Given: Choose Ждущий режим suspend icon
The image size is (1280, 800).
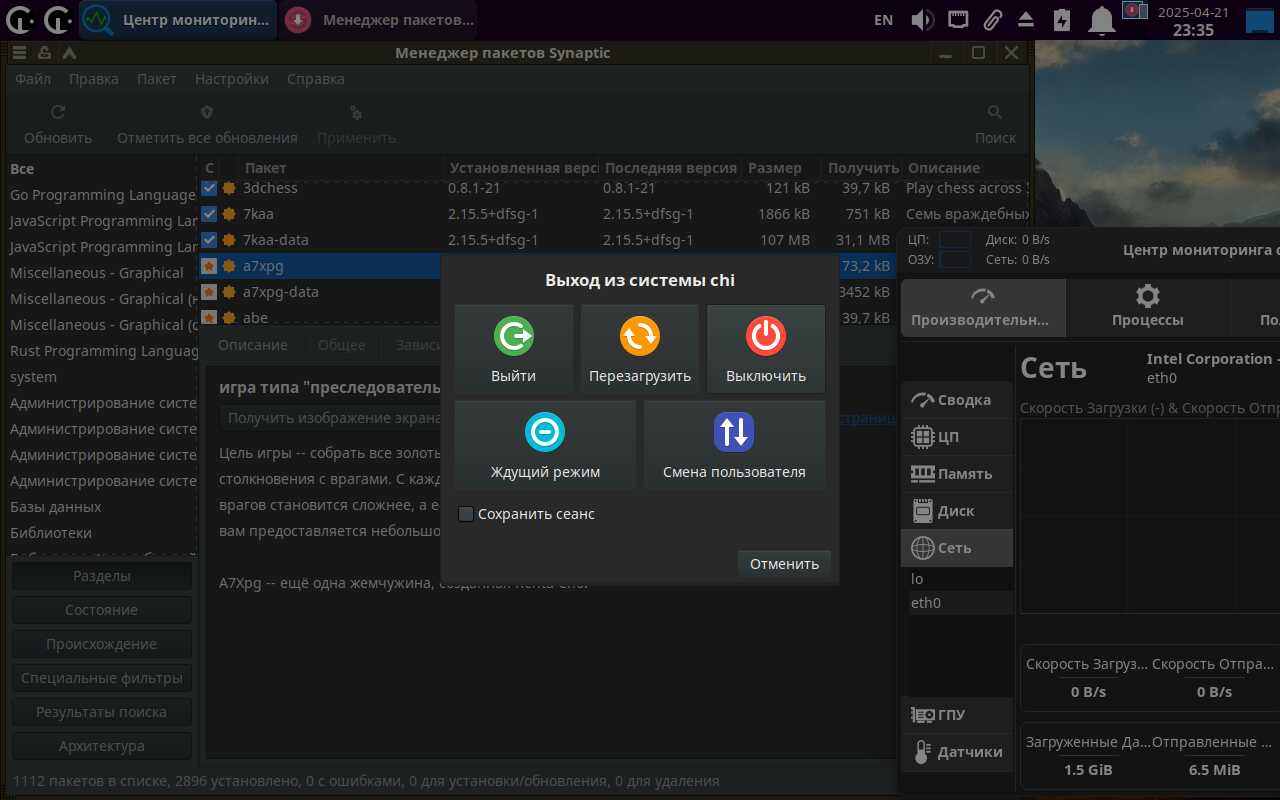Looking at the screenshot, I should pos(545,432).
